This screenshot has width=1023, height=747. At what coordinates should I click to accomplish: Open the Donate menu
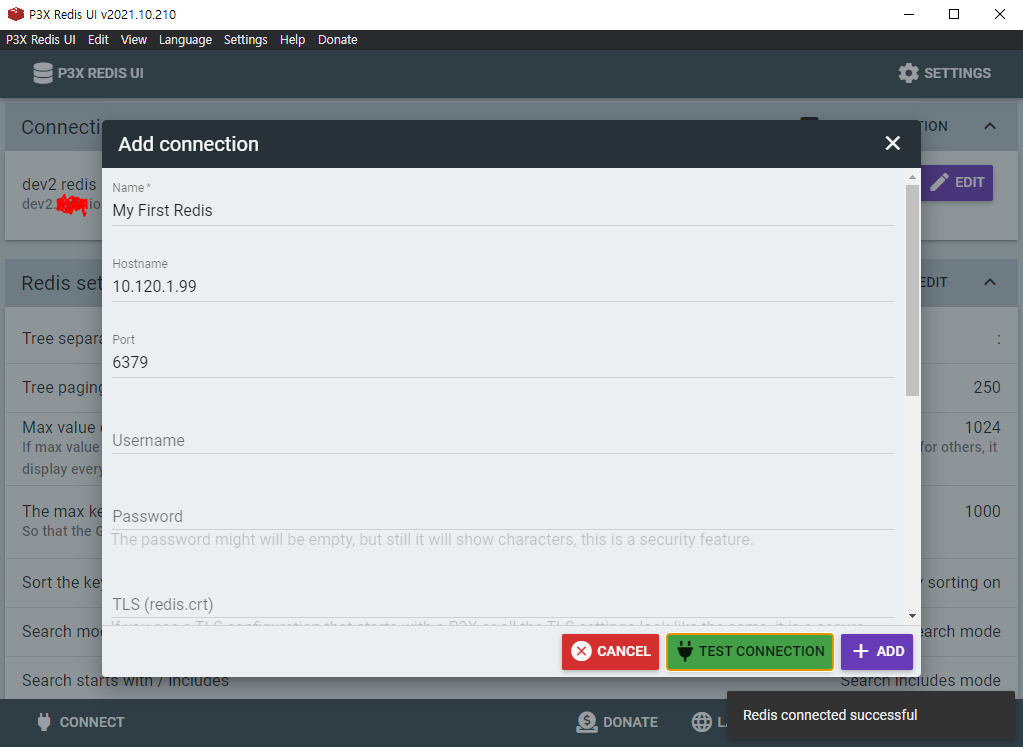coord(337,40)
